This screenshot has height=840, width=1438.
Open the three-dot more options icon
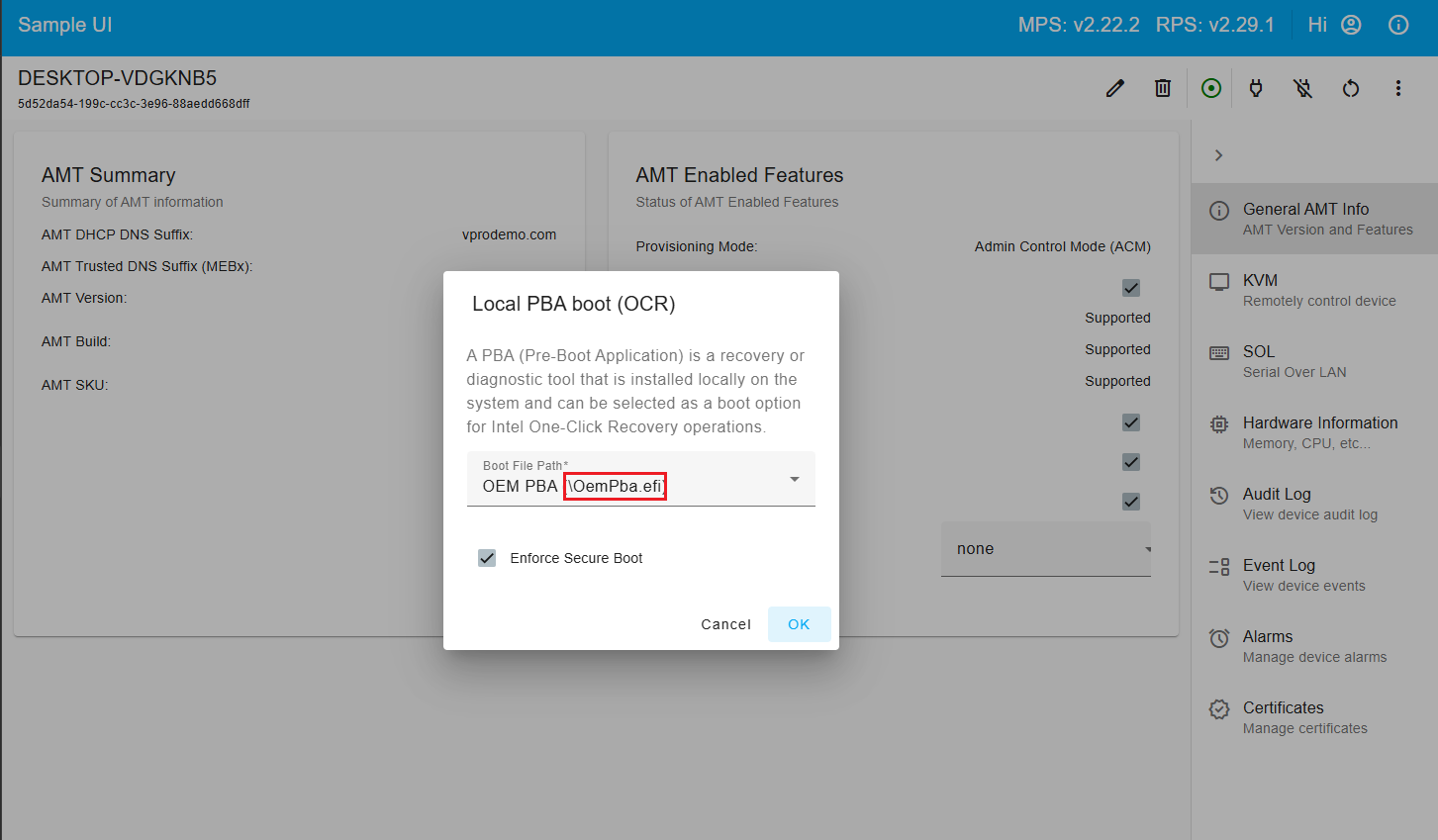(1397, 88)
